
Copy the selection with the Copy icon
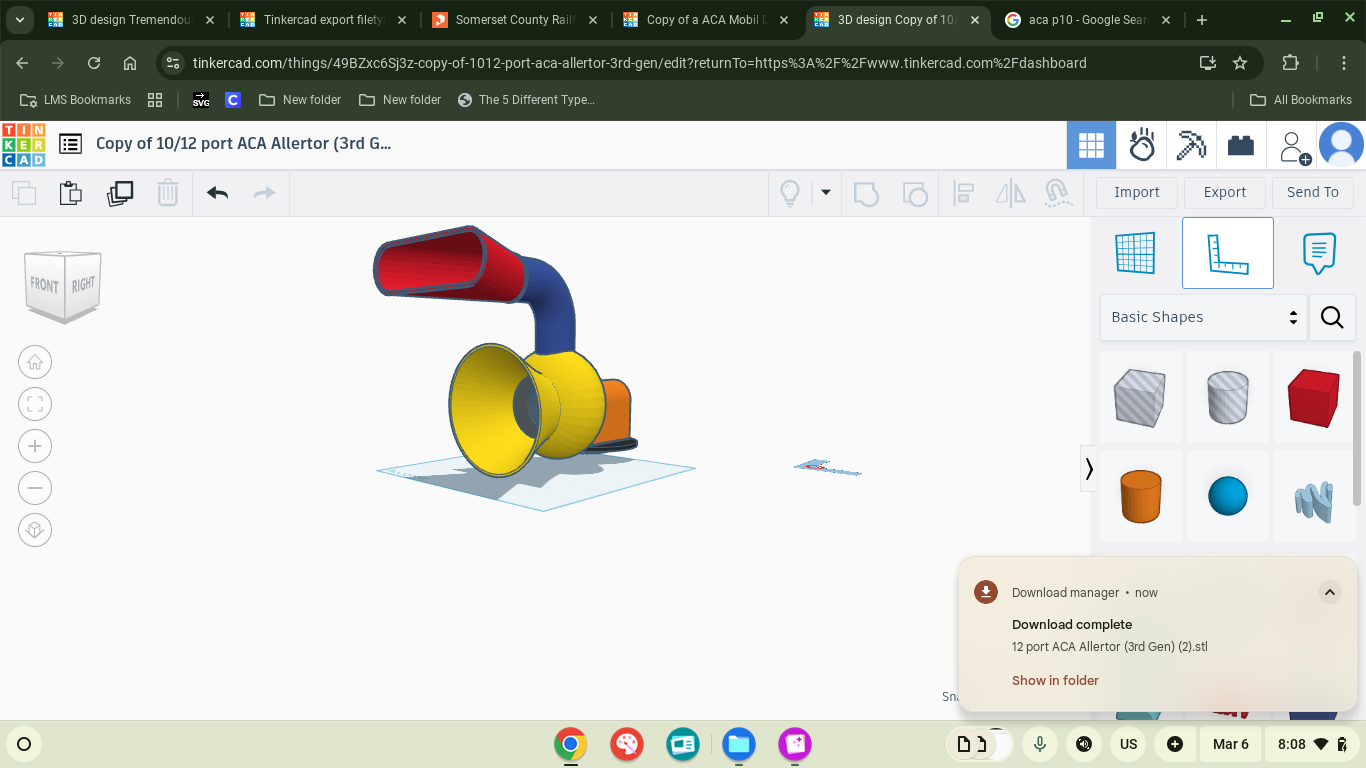[x=24, y=192]
